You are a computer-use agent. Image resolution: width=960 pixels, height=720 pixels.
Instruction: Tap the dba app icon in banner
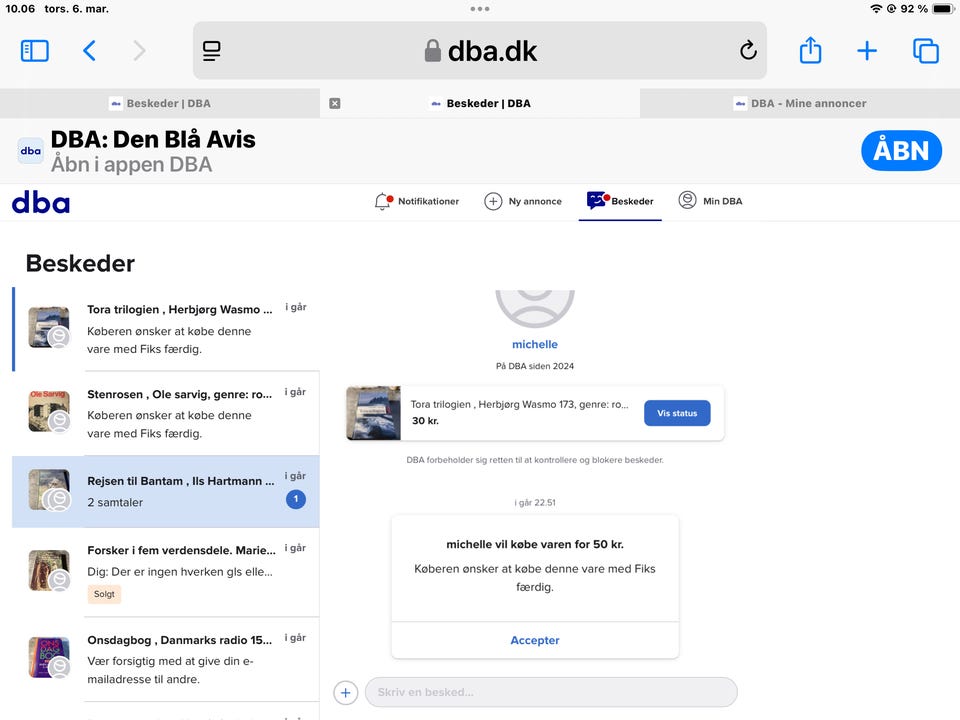tap(31, 151)
